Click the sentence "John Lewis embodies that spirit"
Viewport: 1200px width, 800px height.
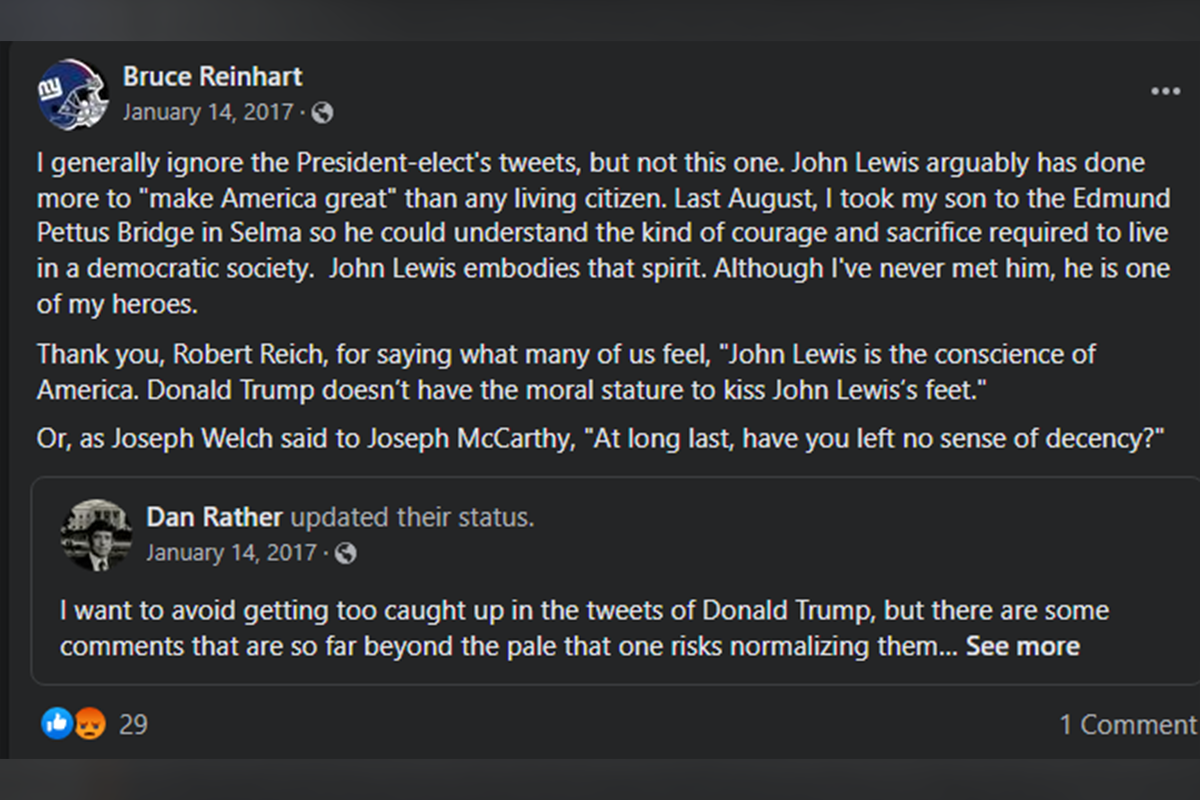pos(518,269)
